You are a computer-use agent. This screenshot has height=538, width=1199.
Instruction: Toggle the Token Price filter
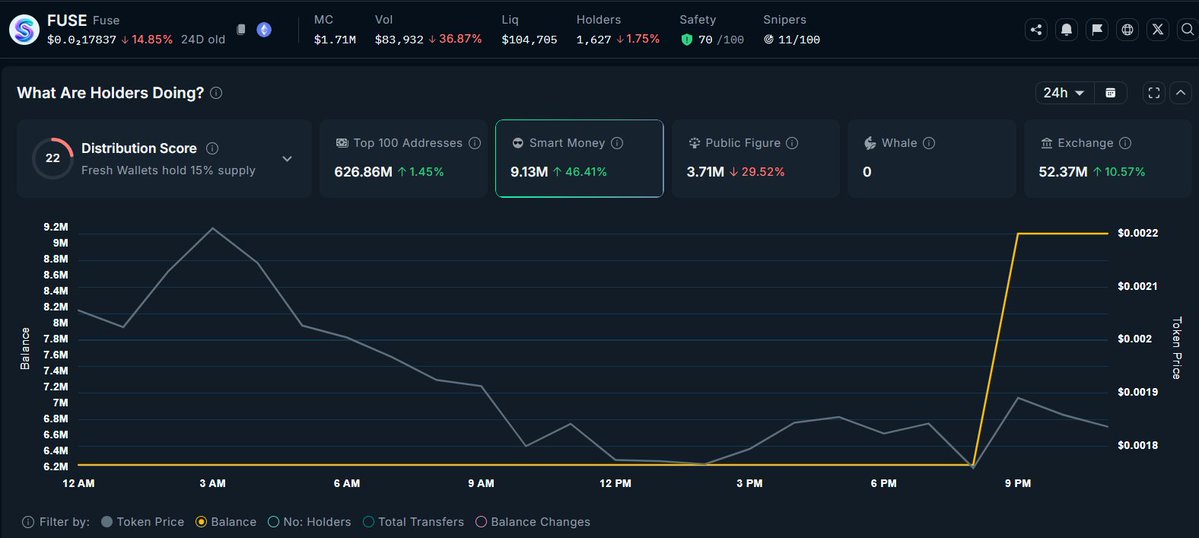(143, 522)
